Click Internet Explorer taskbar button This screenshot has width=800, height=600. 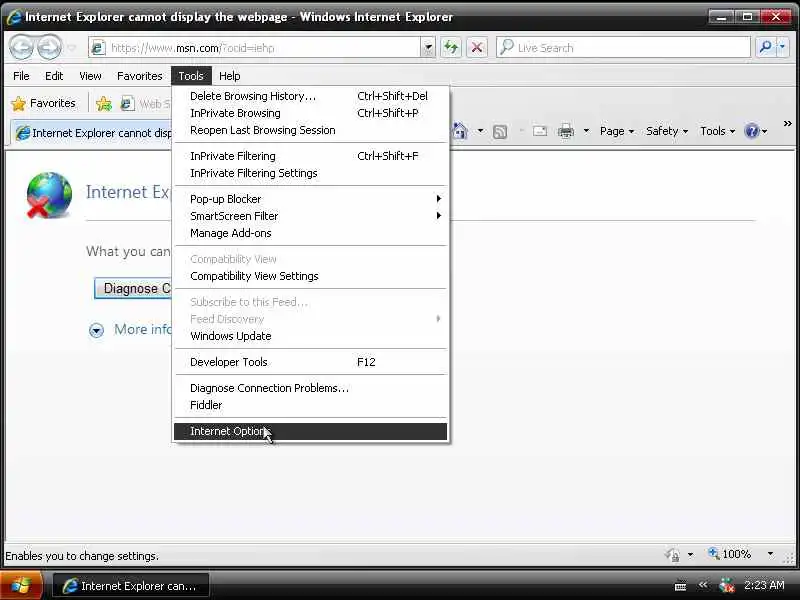131,586
